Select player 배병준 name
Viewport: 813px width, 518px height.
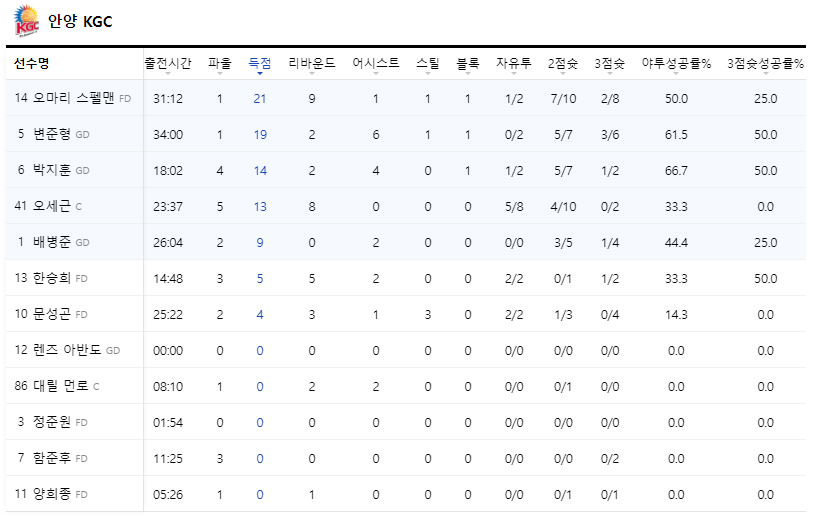[52, 242]
